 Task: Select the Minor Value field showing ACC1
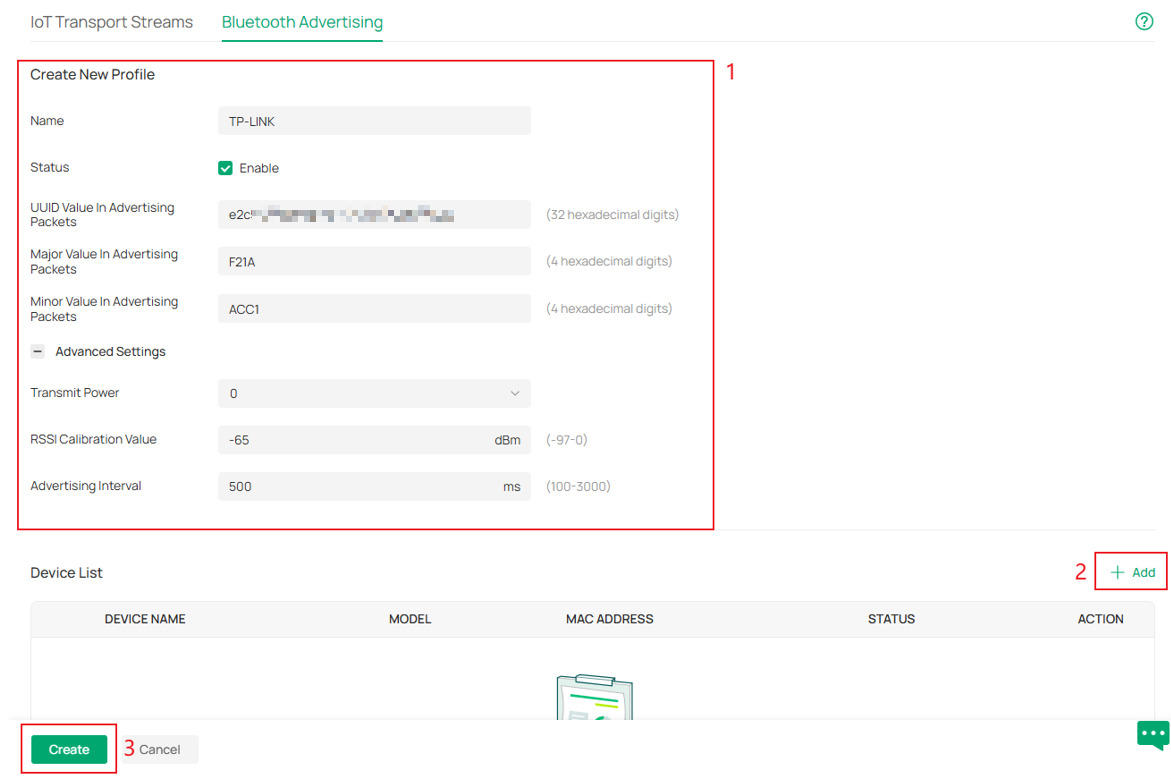(x=374, y=308)
